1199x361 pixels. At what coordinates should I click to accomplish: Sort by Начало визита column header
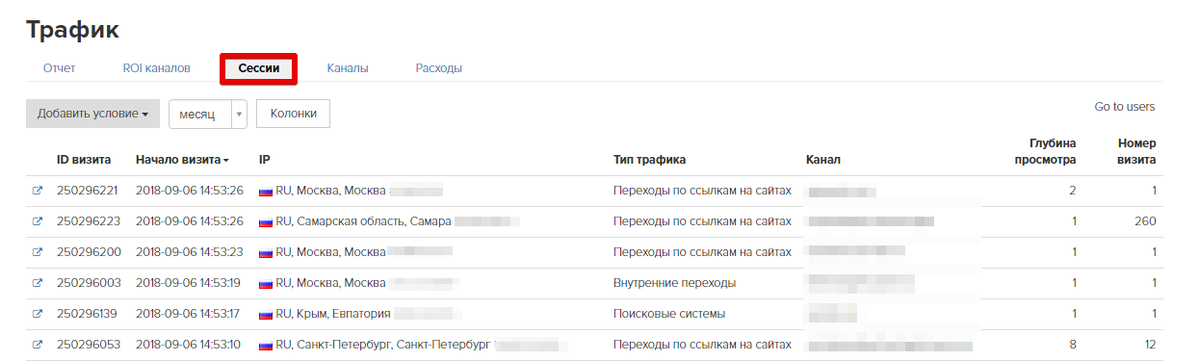pos(182,160)
